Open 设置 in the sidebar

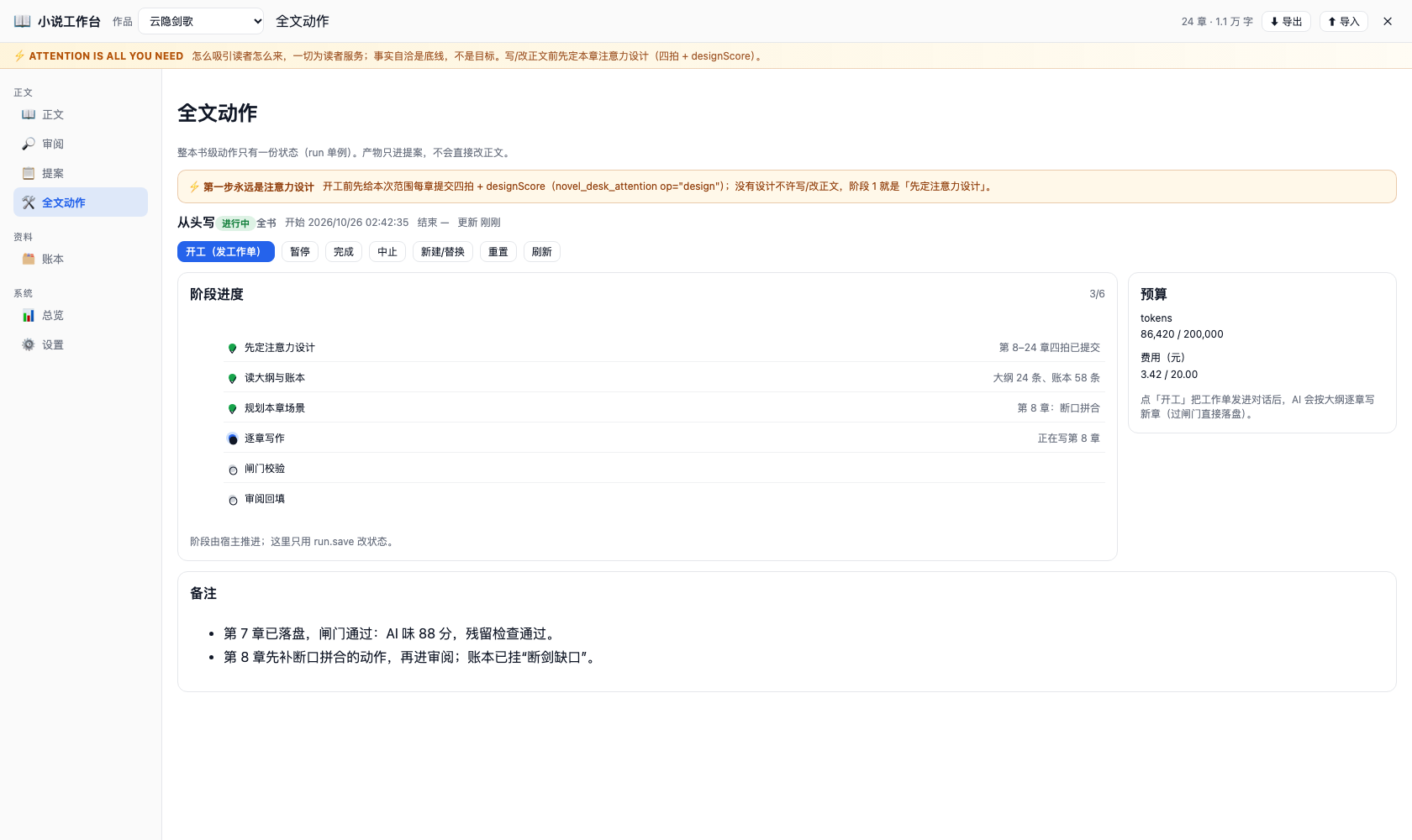point(81,344)
